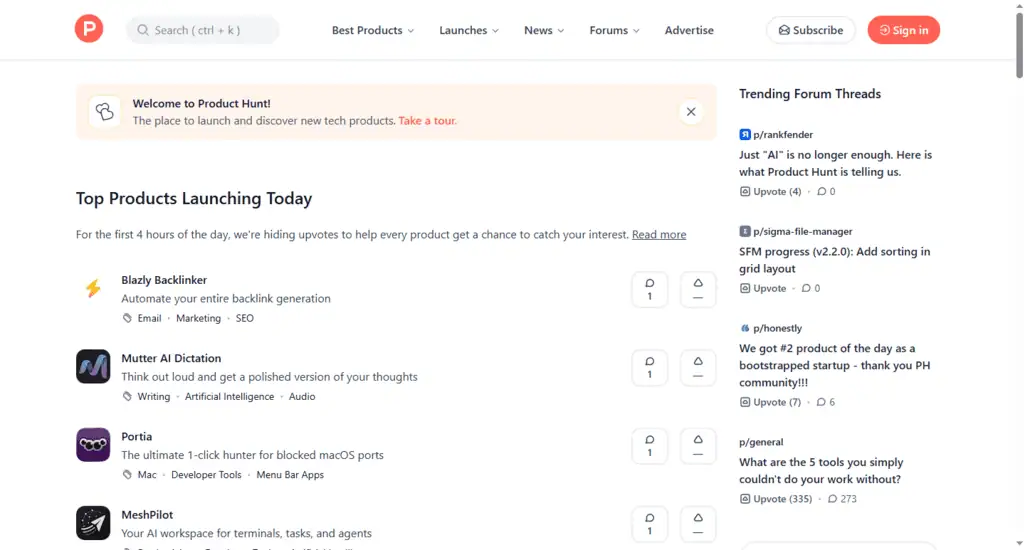The image size is (1024, 550).
Task: Upvote the honestly thread, Upvote (7)
Action: (771, 402)
